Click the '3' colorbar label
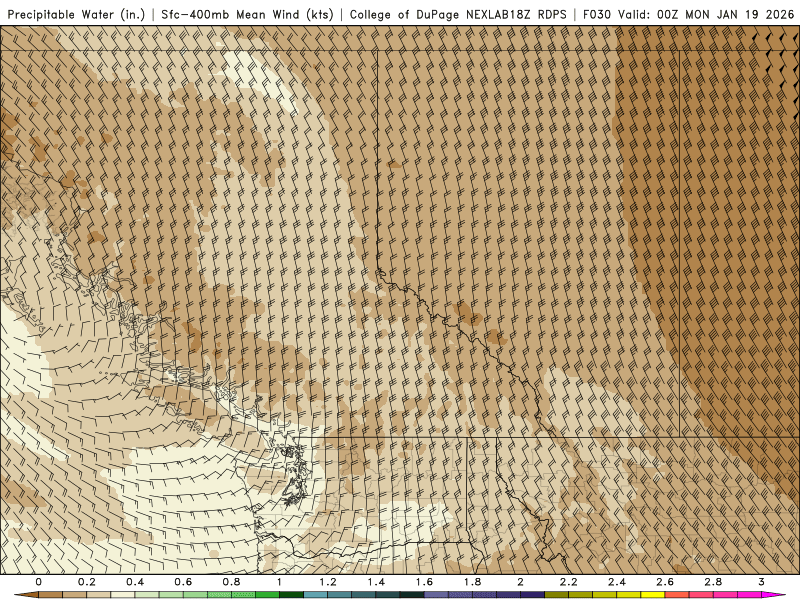 point(761,582)
